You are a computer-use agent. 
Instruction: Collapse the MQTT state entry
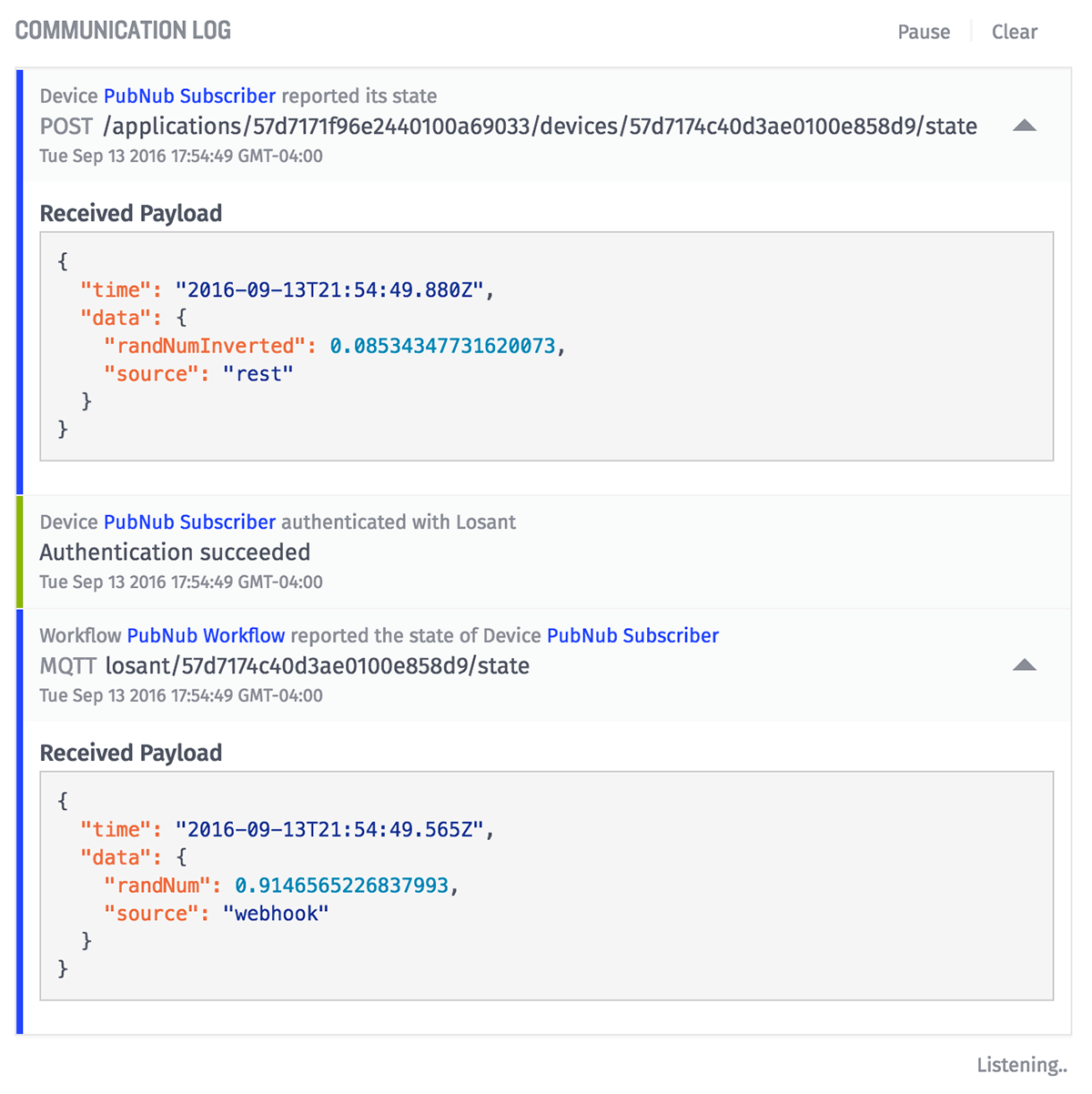(x=1025, y=665)
